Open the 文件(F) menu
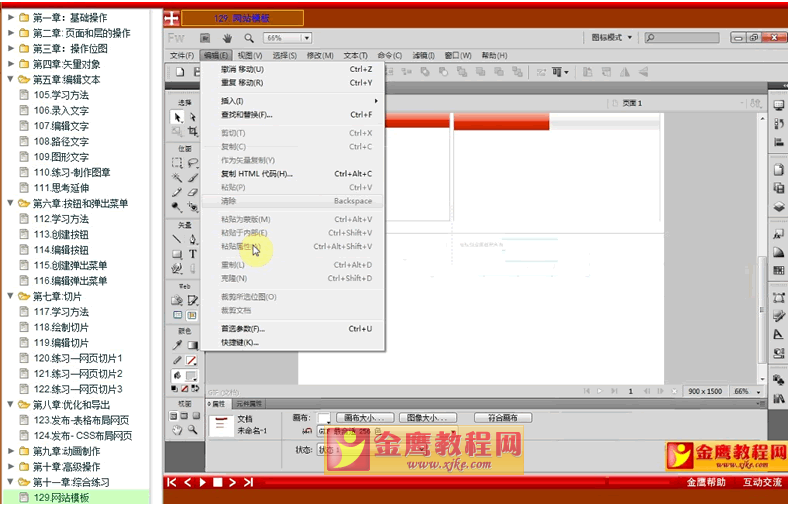788x507 pixels. click(182, 55)
